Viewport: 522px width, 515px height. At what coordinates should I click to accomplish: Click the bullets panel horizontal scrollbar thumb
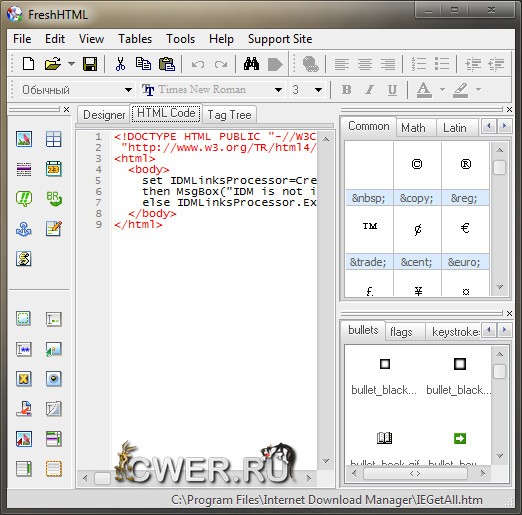pos(415,473)
